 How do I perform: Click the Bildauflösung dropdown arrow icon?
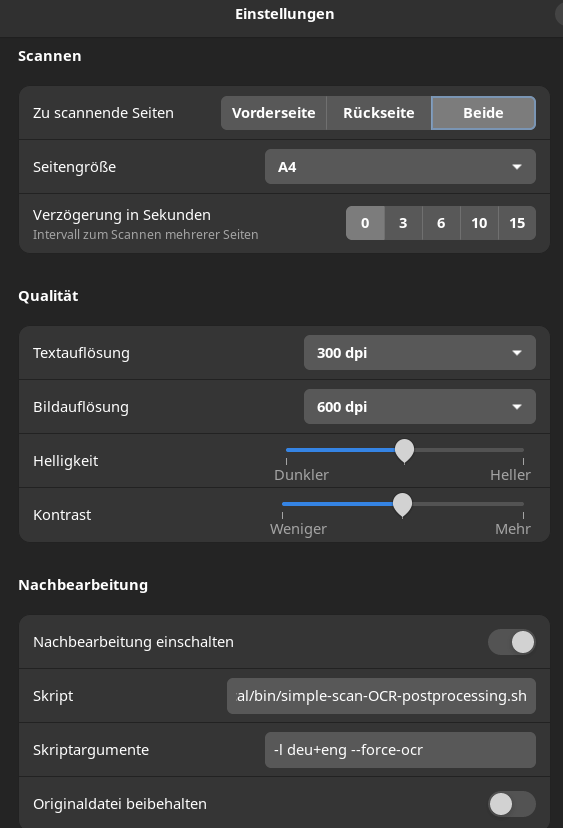[x=517, y=407]
